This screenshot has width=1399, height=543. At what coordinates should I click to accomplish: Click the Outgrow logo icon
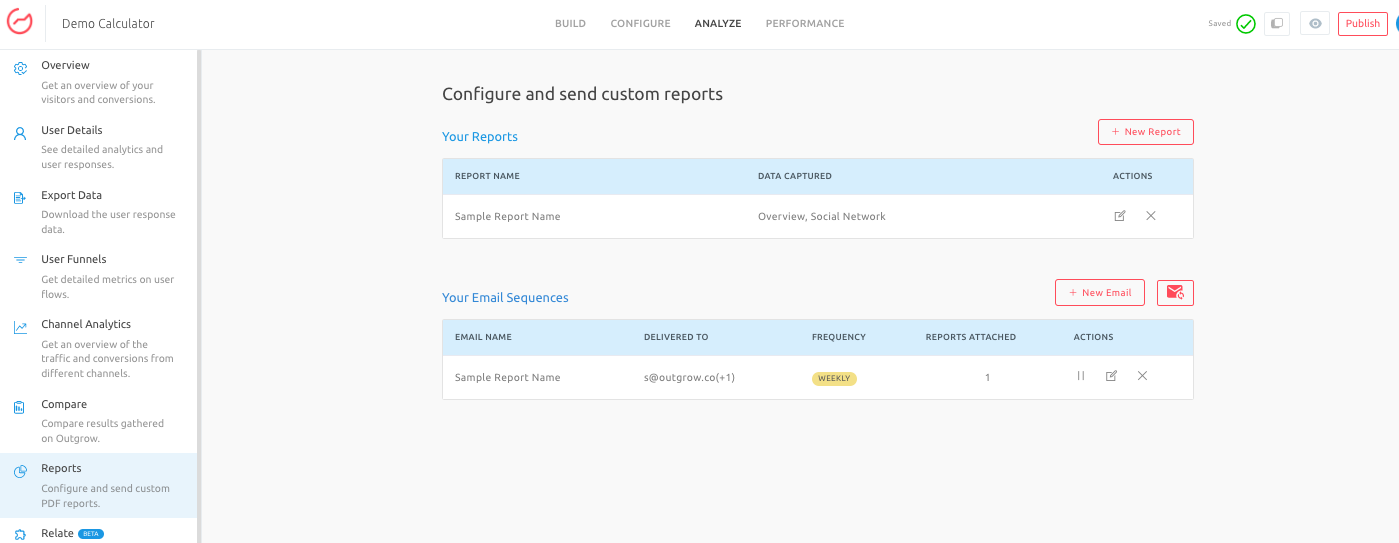[20, 23]
